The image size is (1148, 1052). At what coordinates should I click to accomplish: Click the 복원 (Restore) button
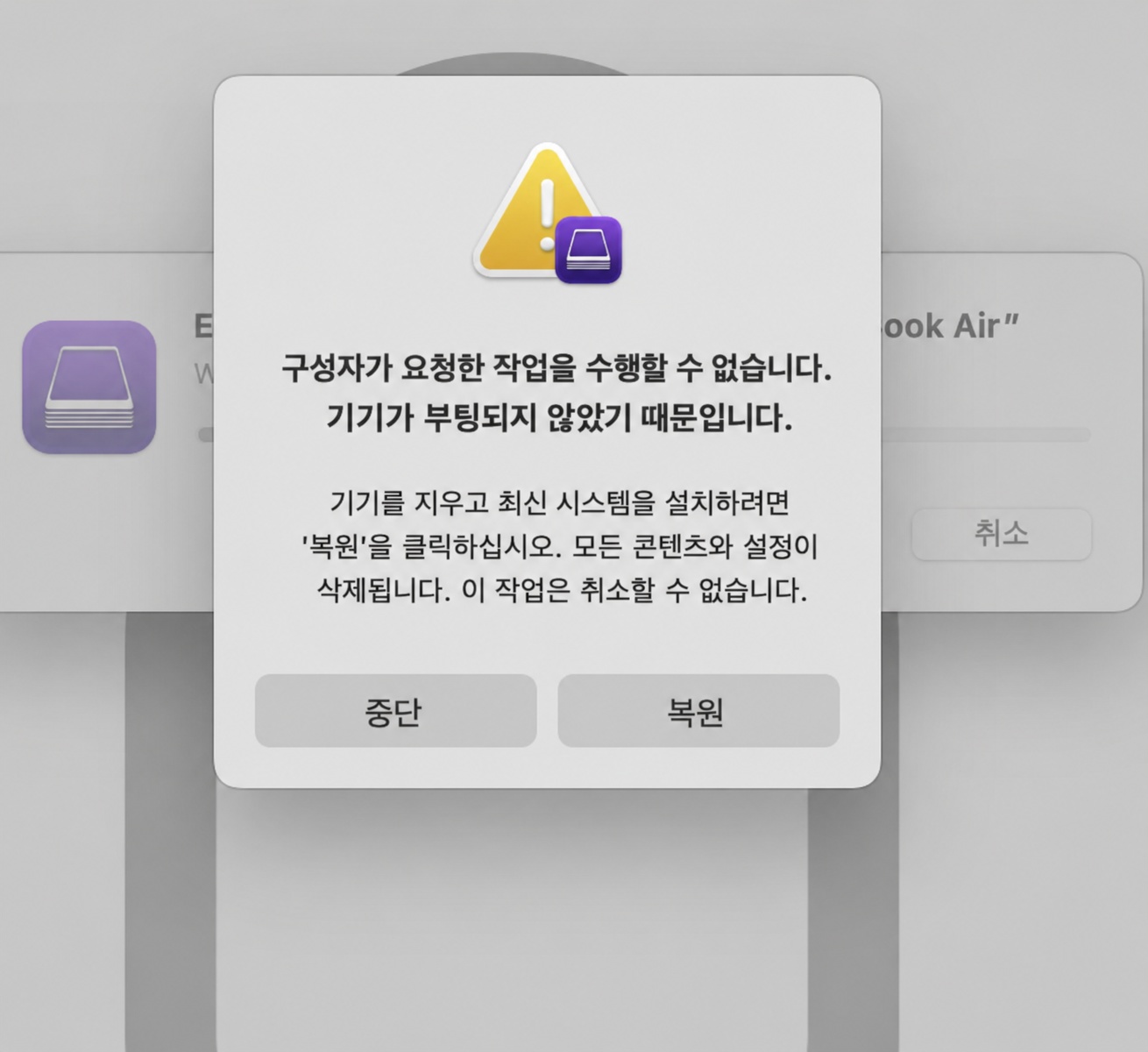[698, 711]
